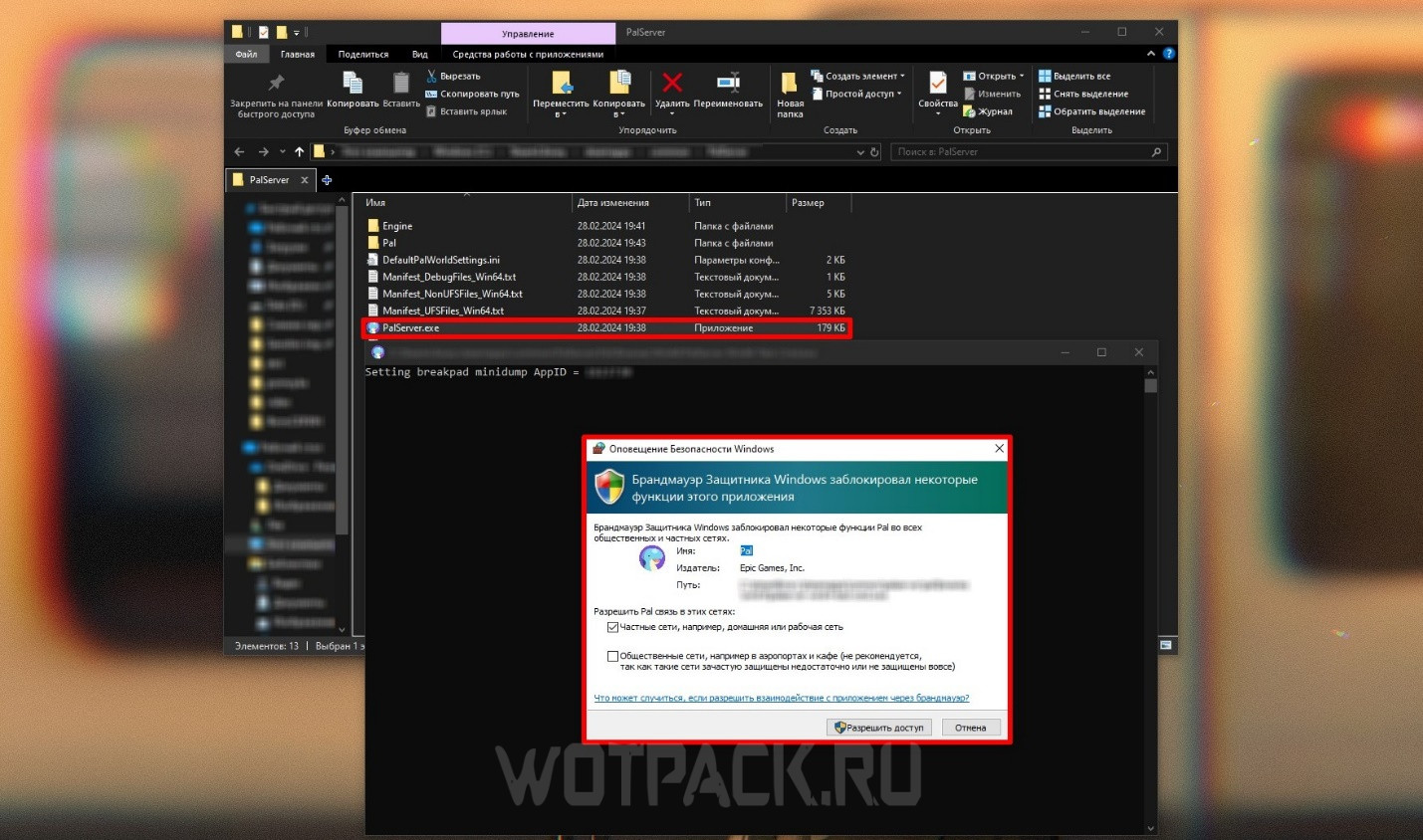Expand the Easy access (Простой доступ) dropdown

[862, 94]
